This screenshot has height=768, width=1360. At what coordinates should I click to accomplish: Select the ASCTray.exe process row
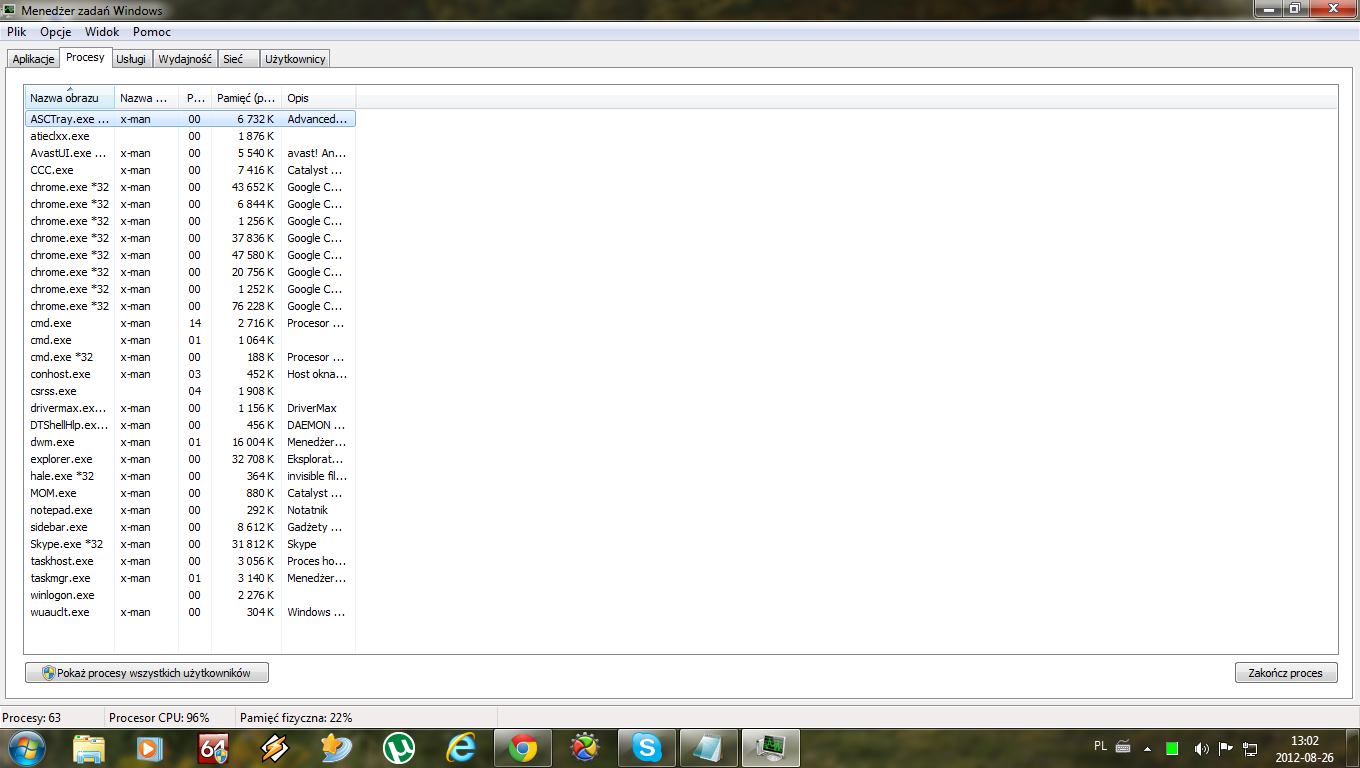(190, 119)
